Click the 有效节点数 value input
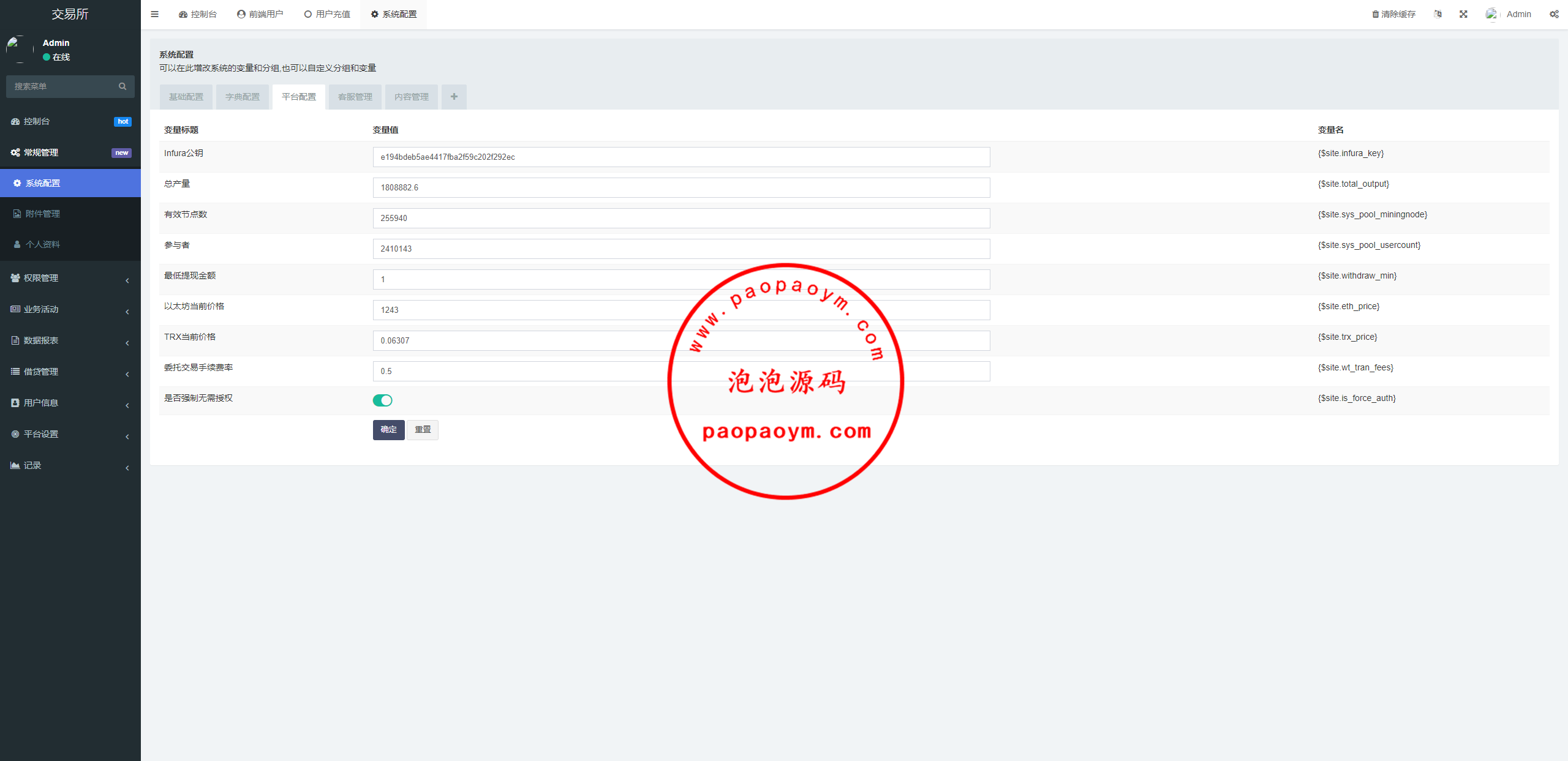Screen dimensions: 1568x761 pos(681,218)
